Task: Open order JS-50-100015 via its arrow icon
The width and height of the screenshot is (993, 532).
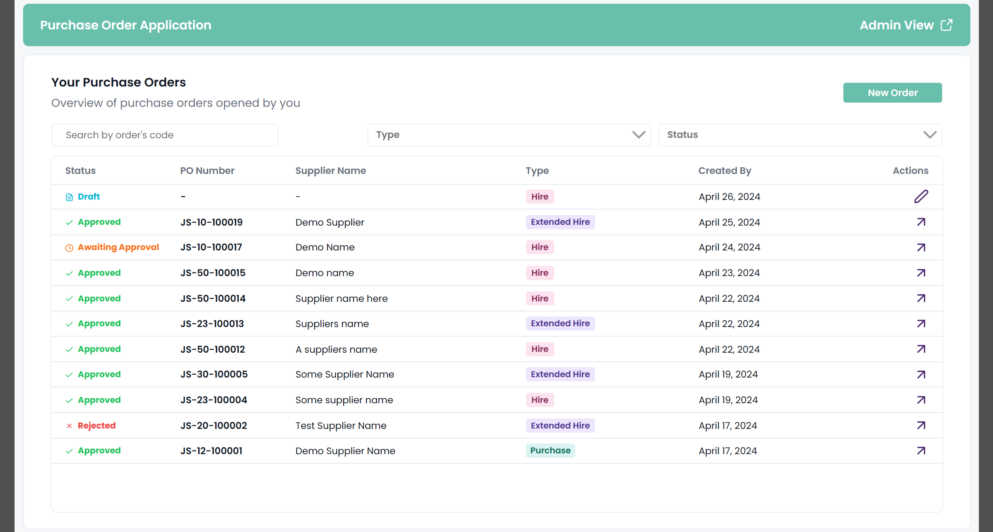Action: click(x=921, y=273)
